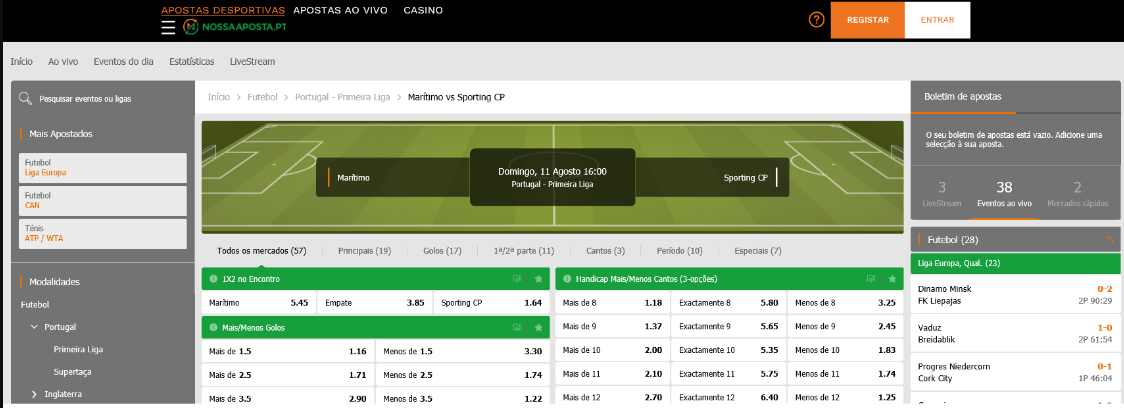The height and width of the screenshot is (408, 1124).
Task: Open Dinamo Minsk vs FK Liepajas live match
Action: [x=1015, y=295]
